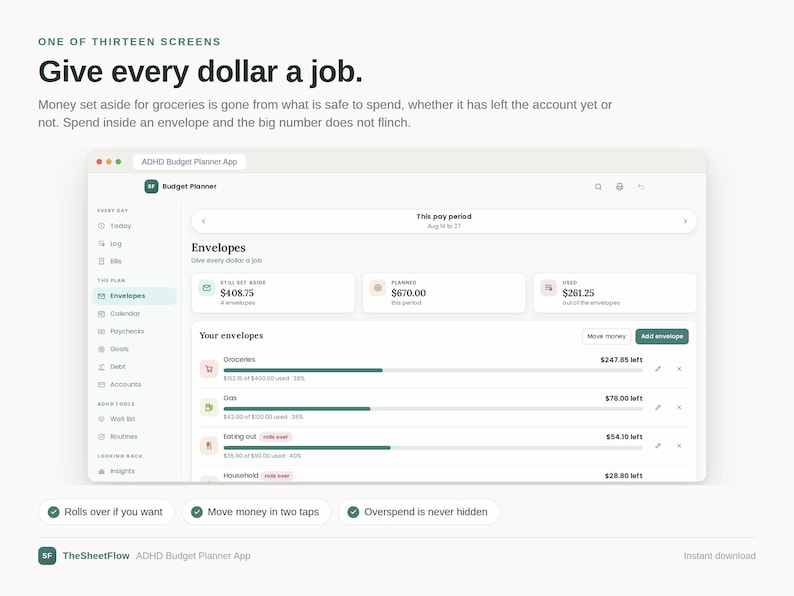This screenshot has height=596, width=794.
Task: Click the Used card list icon
Action: click(x=548, y=288)
